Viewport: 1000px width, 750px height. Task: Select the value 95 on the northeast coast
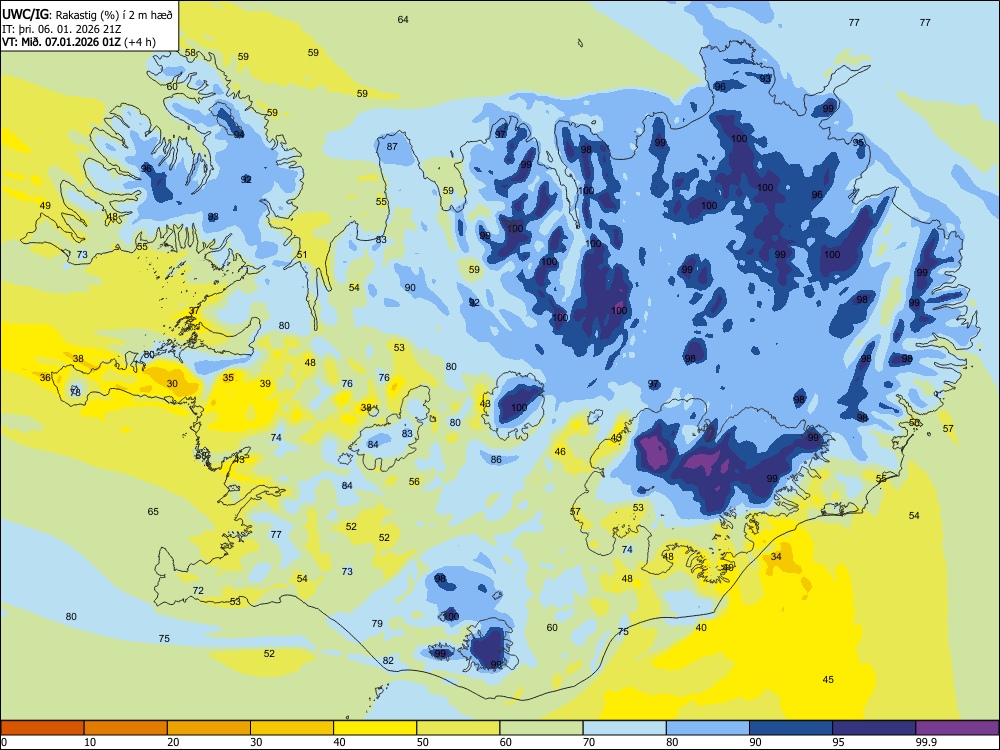pos(858,143)
